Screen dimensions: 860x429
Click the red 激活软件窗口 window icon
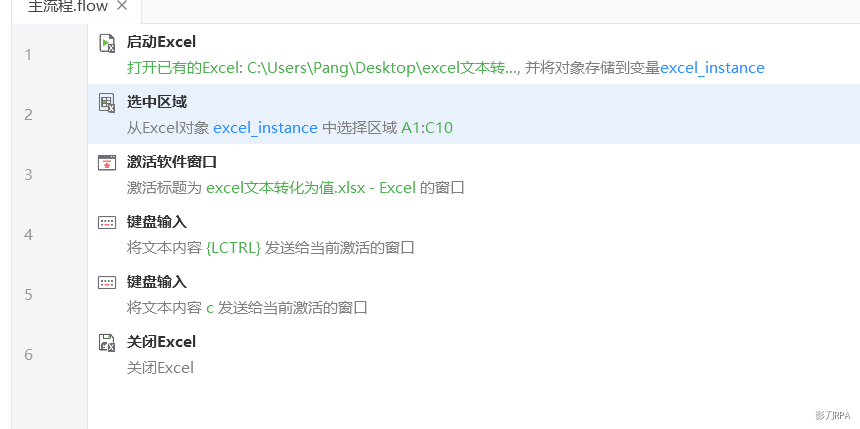click(x=107, y=162)
